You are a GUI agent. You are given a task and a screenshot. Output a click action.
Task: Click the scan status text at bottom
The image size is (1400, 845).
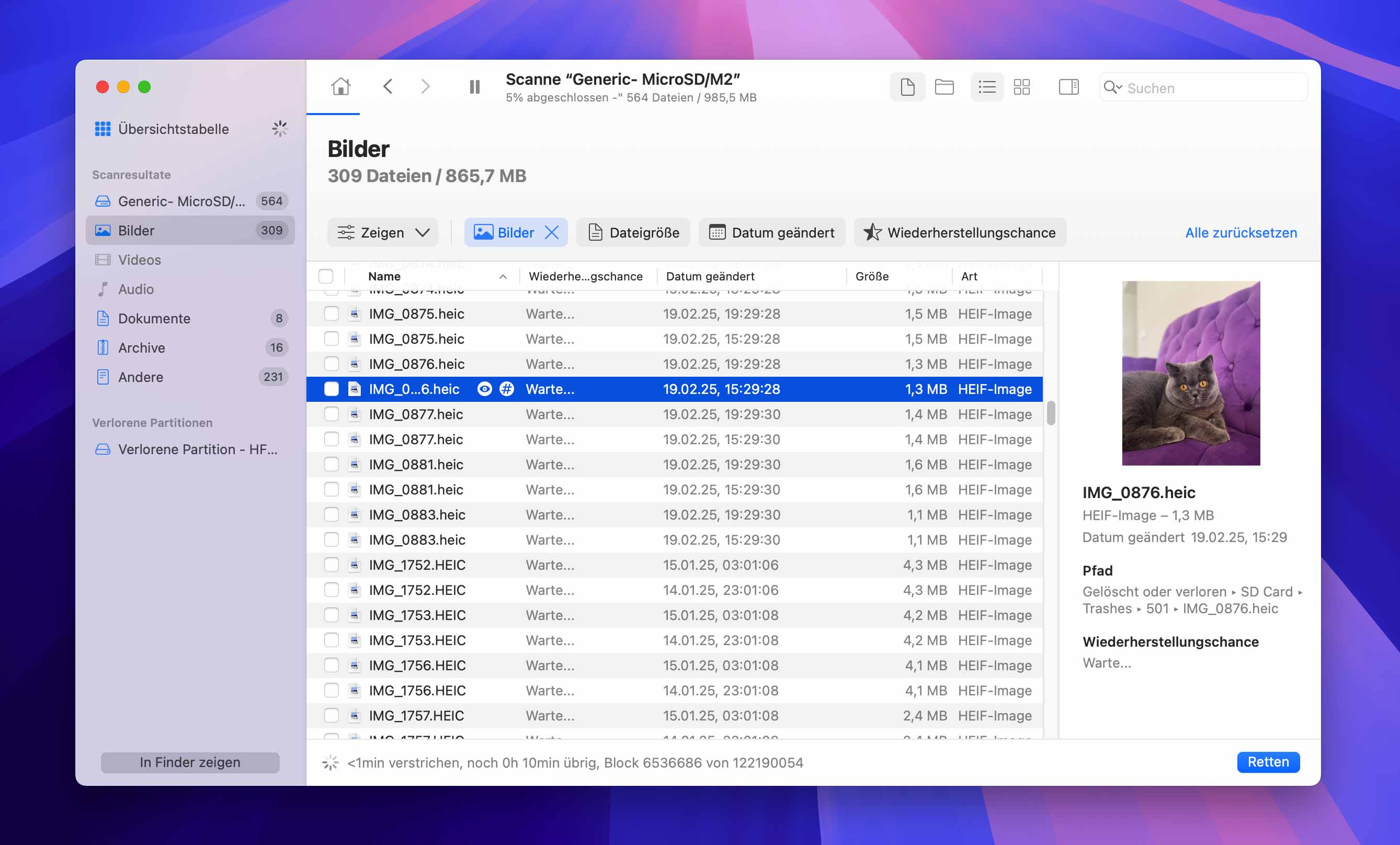tap(575, 762)
